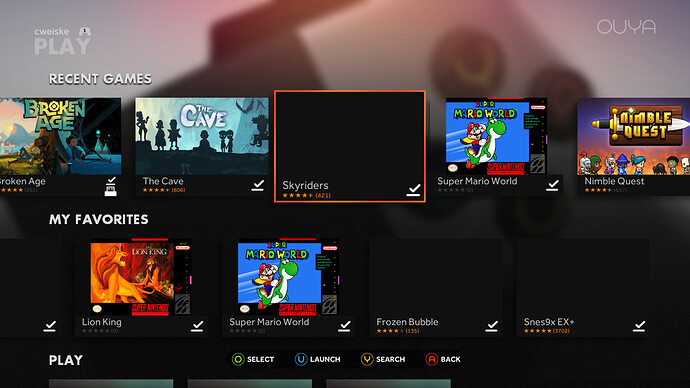Click the LAUNCH label in the hint bar
690x388 pixels.
coord(325,359)
